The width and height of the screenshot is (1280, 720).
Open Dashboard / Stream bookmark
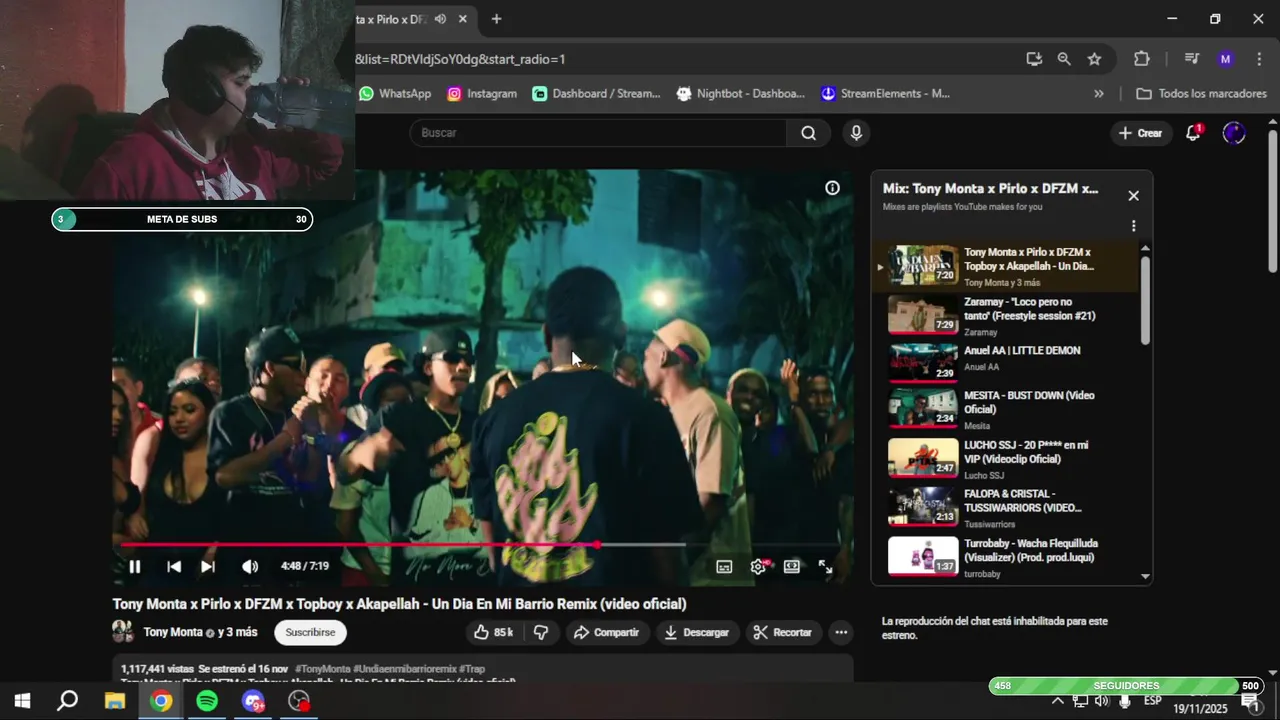pos(597,93)
